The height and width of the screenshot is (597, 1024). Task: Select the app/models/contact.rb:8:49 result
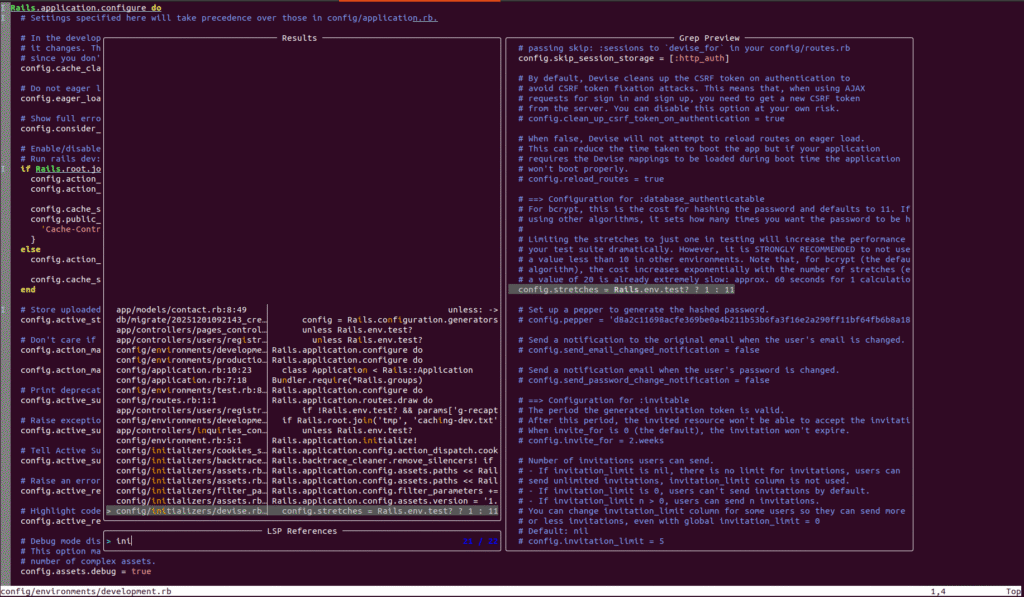click(181, 310)
